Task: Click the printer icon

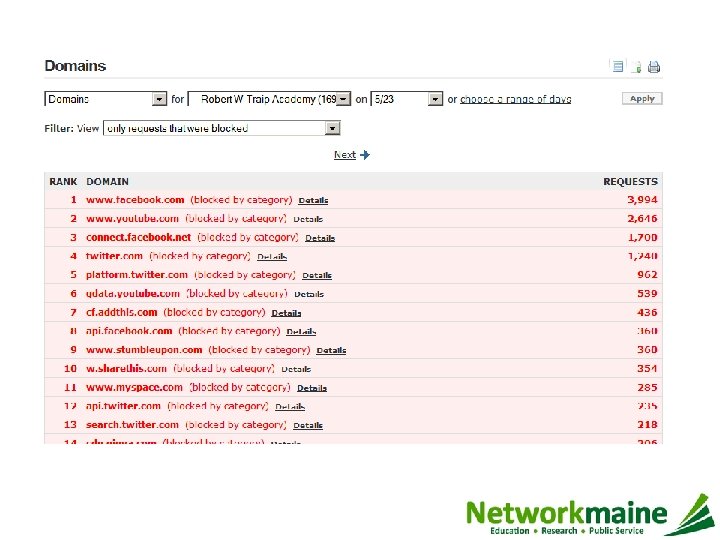Action: pos(654,67)
